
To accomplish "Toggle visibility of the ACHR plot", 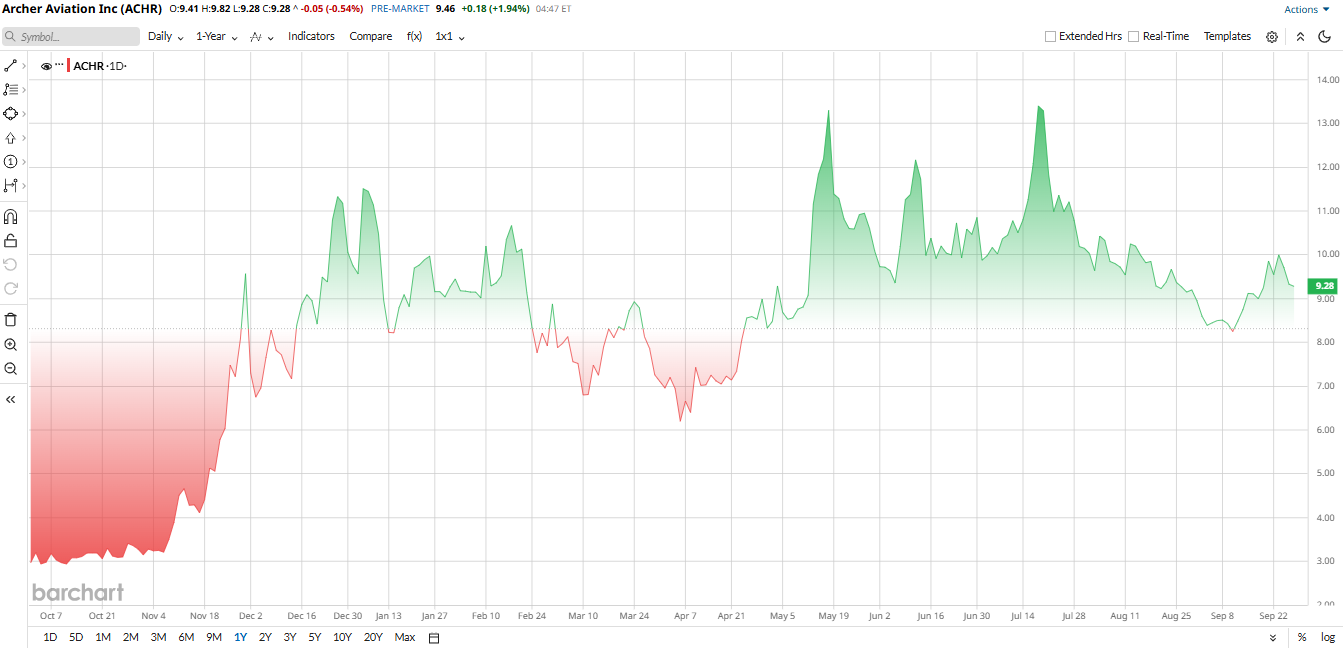I will click(46, 66).
